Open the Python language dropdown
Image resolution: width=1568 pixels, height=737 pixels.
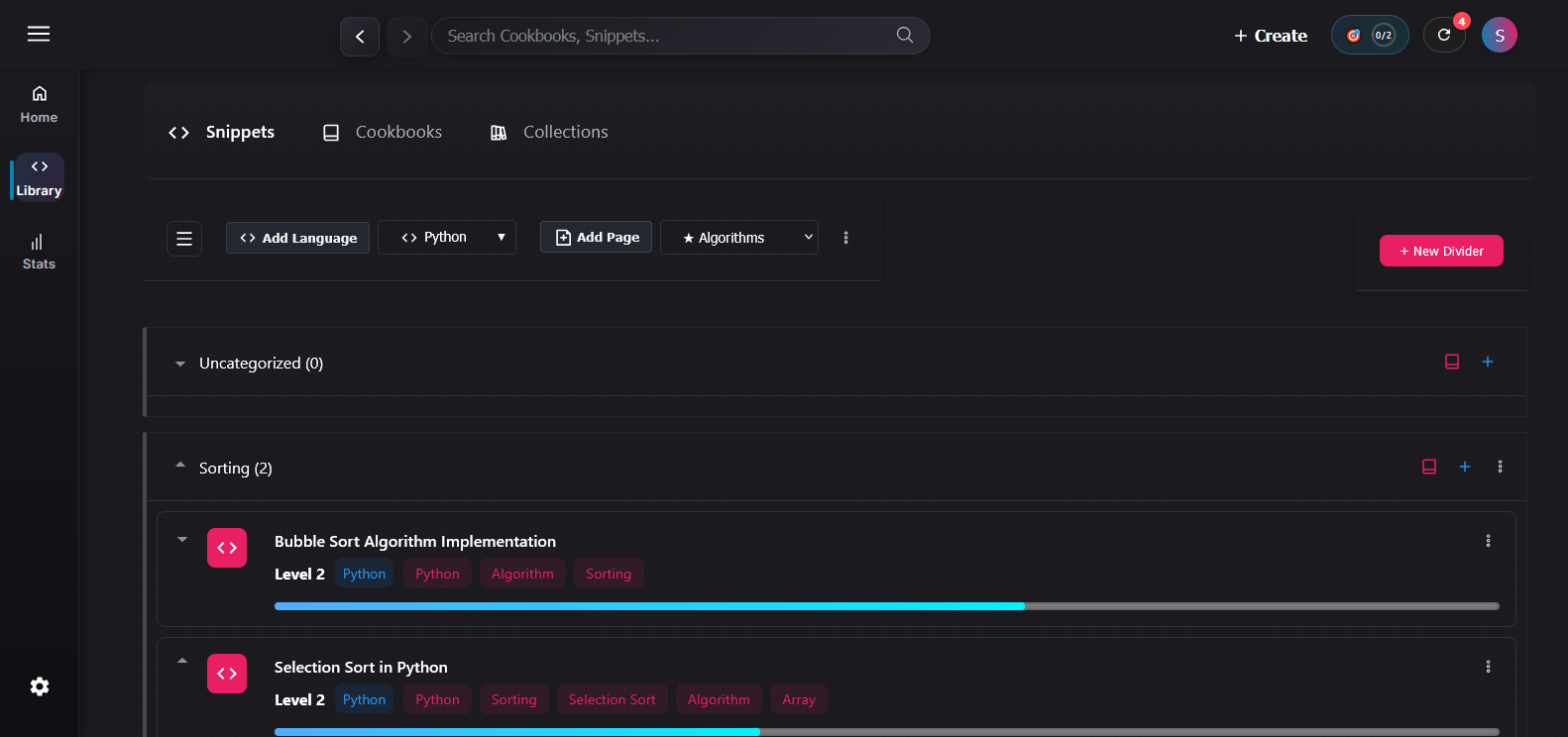(x=447, y=238)
